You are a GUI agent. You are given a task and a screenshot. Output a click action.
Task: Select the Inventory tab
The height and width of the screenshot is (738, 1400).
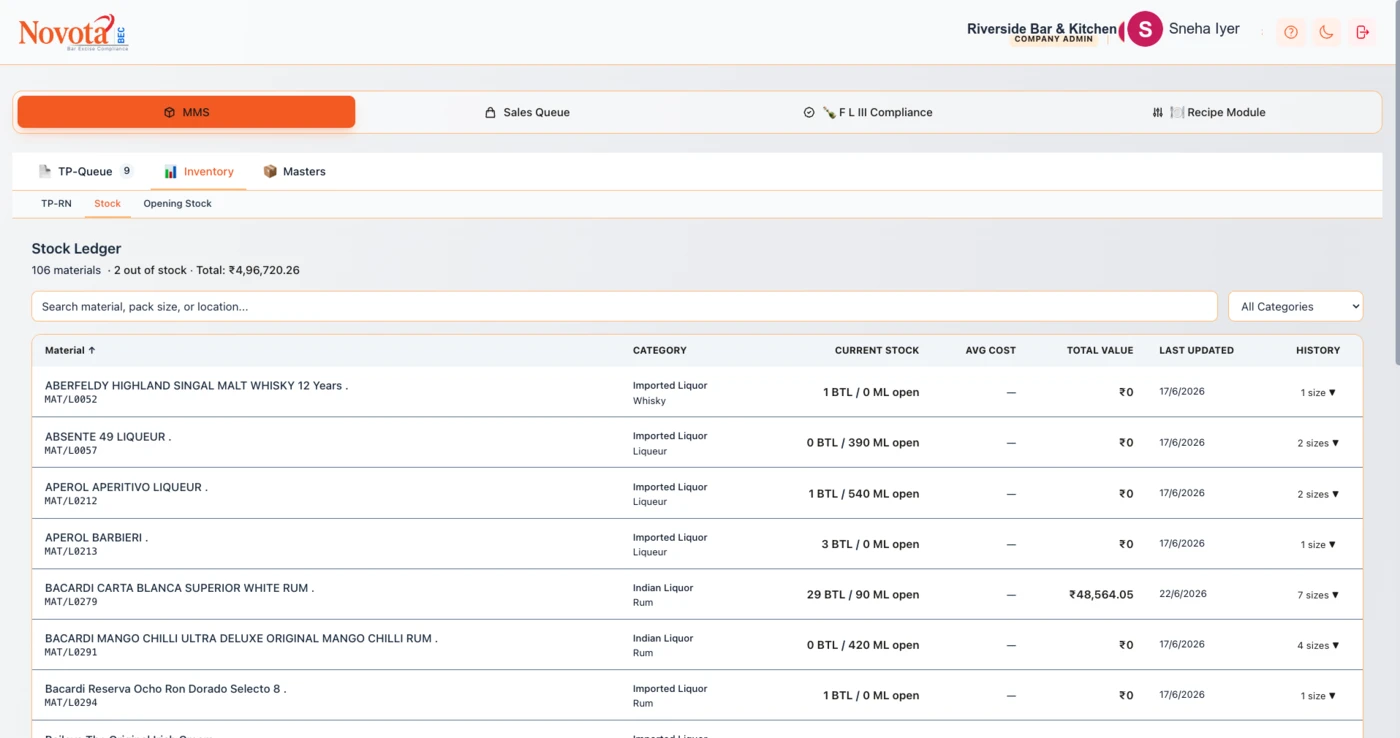[x=199, y=171]
